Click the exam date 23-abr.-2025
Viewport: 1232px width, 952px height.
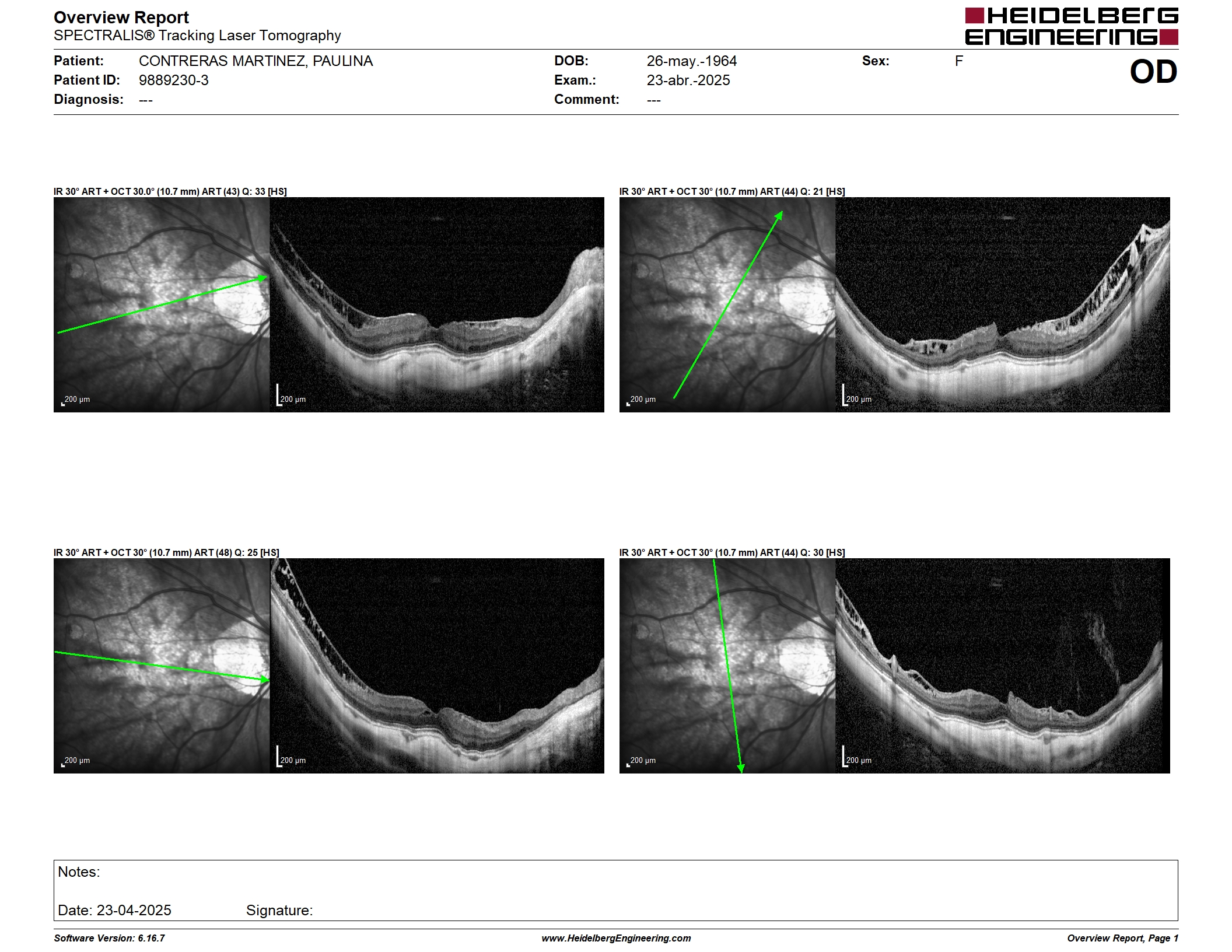(688, 80)
